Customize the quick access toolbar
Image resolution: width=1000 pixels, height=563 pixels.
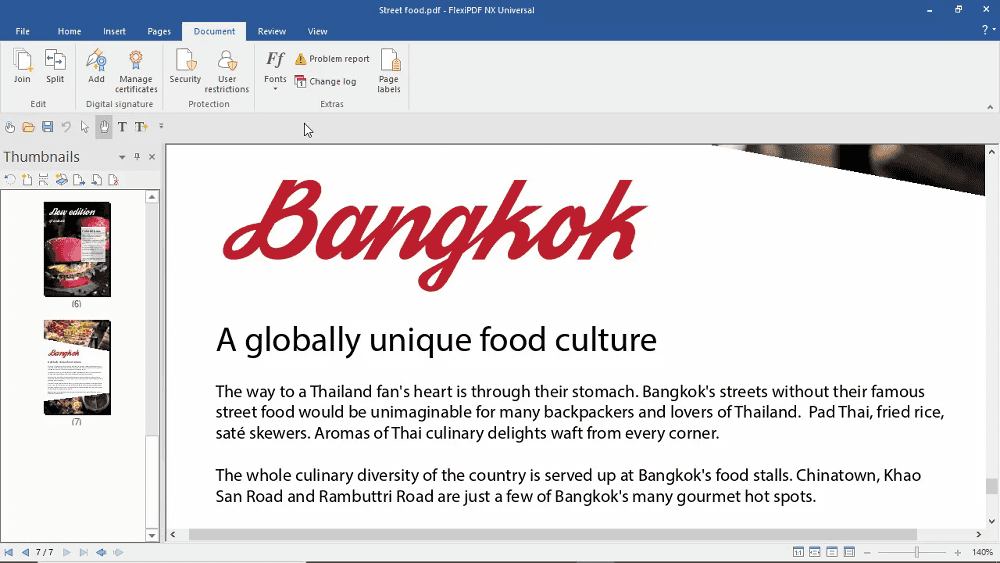(x=161, y=126)
